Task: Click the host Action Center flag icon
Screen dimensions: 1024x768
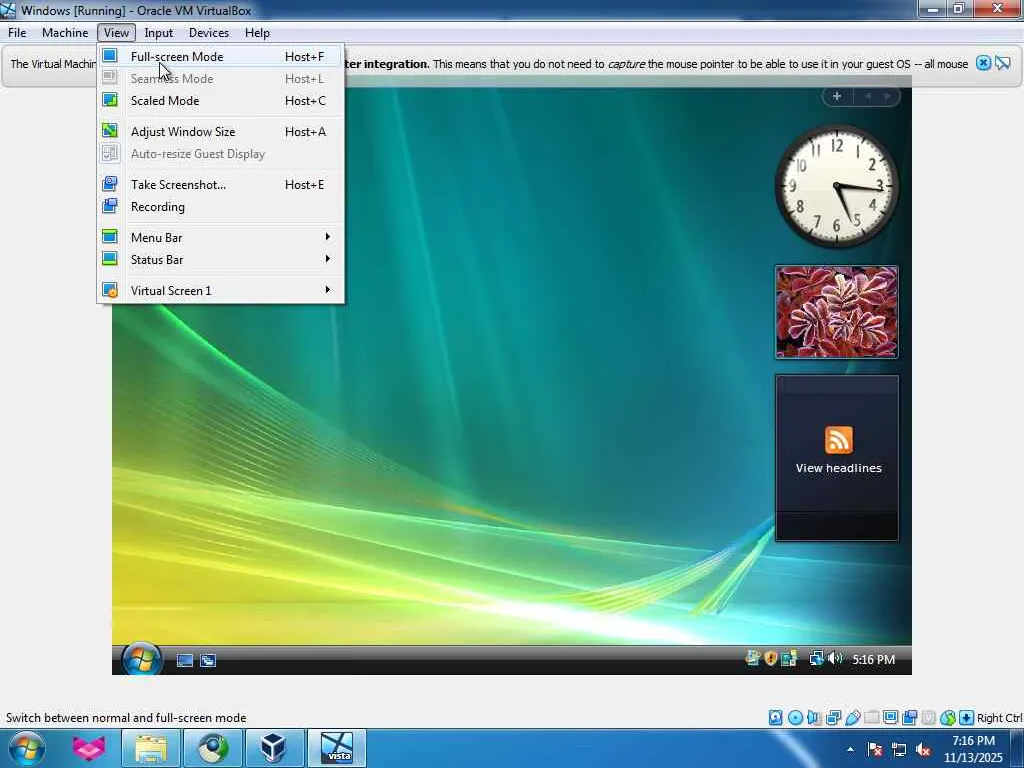Action: click(875, 750)
